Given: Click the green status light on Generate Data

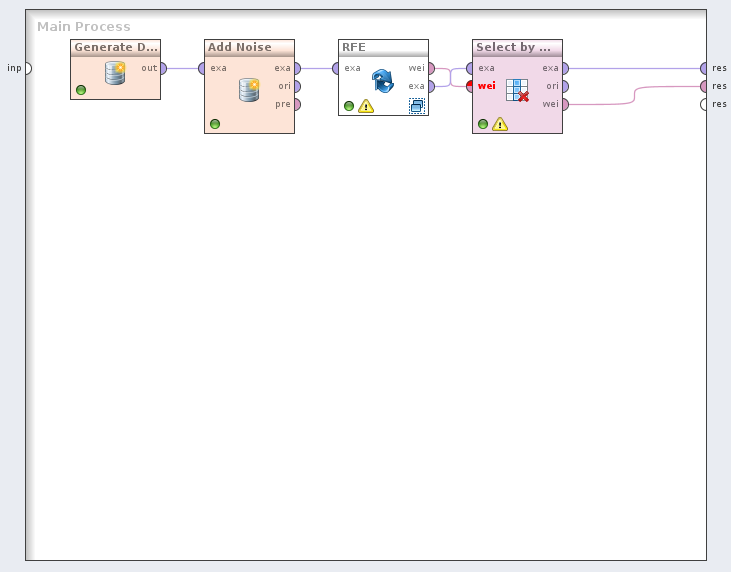Looking at the screenshot, I should (x=81, y=90).
